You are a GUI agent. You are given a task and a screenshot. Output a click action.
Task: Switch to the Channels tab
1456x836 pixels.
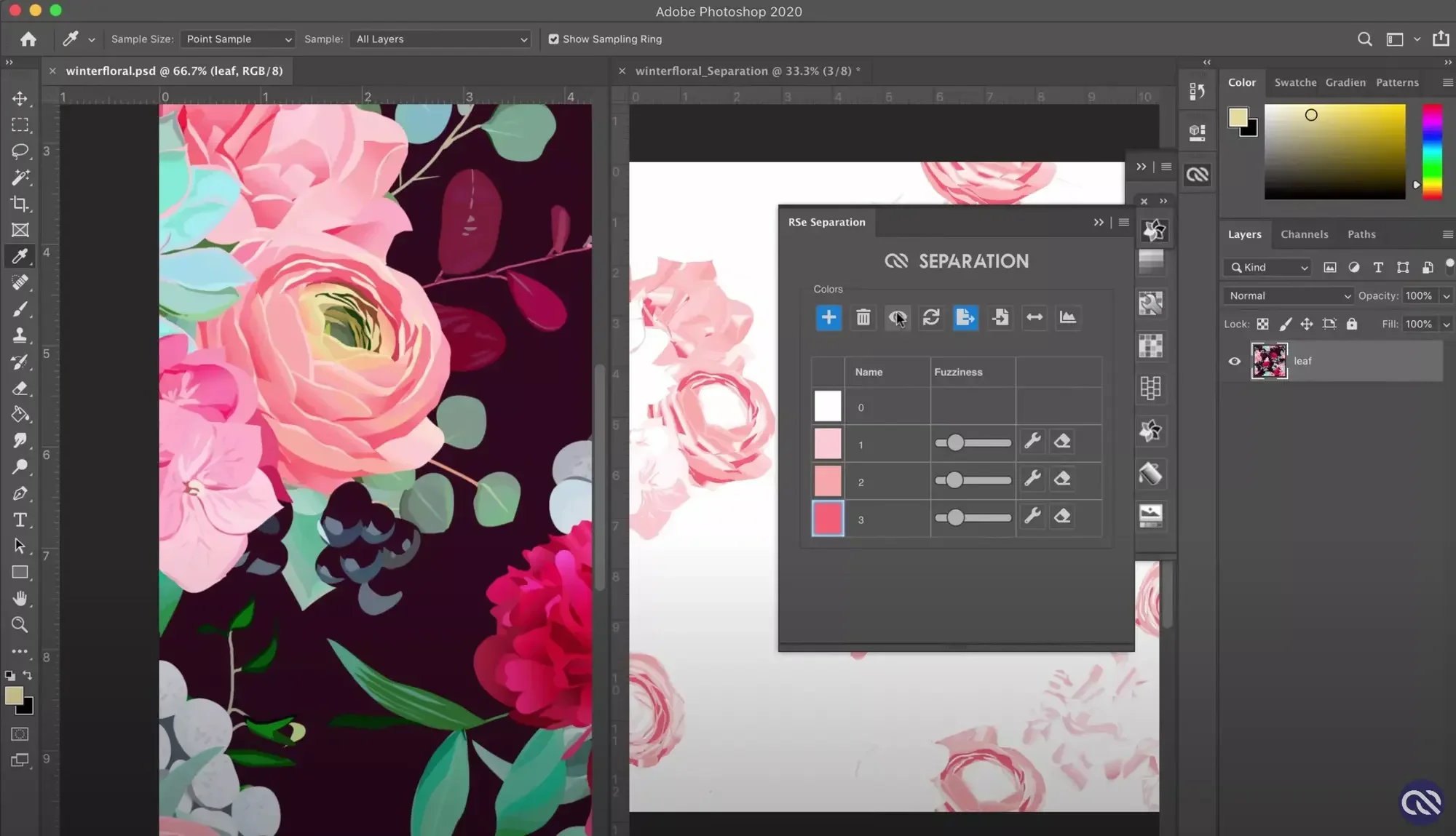pyautogui.click(x=1304, y=234)
